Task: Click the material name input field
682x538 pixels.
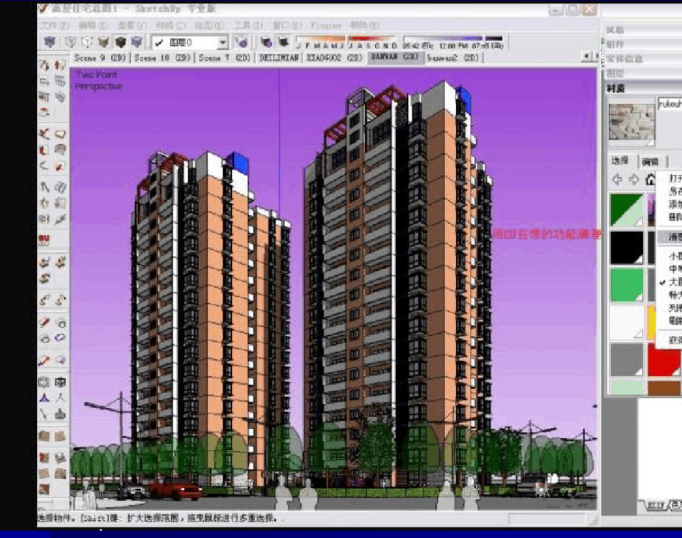Action: pyautogui.click(x=669, y=103)
